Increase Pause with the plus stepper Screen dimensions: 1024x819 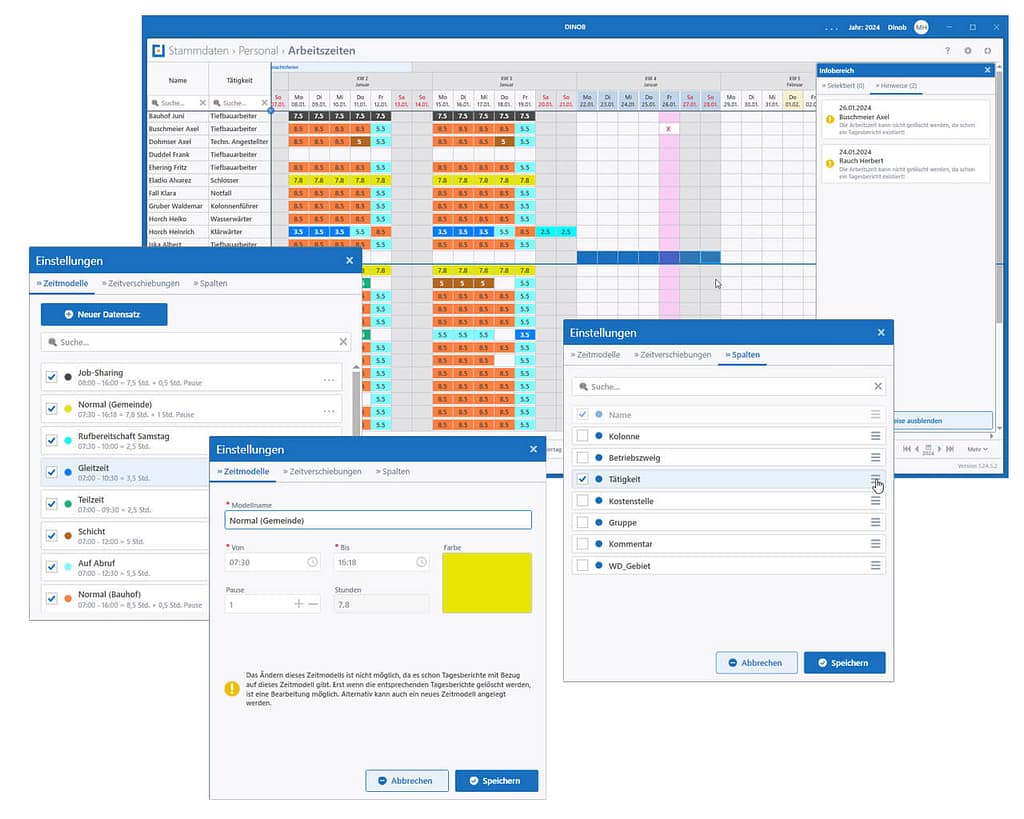pyautogui.click(x=298, y=604)
